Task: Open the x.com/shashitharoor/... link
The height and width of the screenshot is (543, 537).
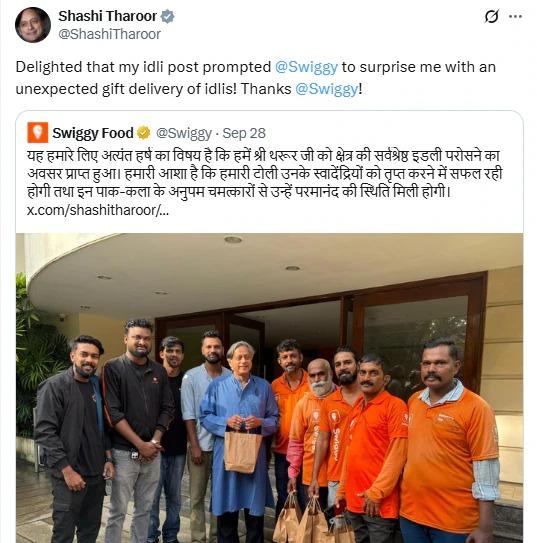Action: click(98, 210)
